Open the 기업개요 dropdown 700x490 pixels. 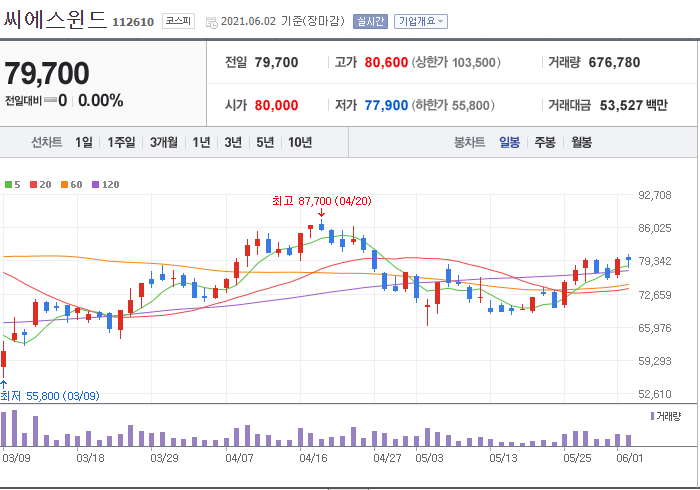[421, 21]
